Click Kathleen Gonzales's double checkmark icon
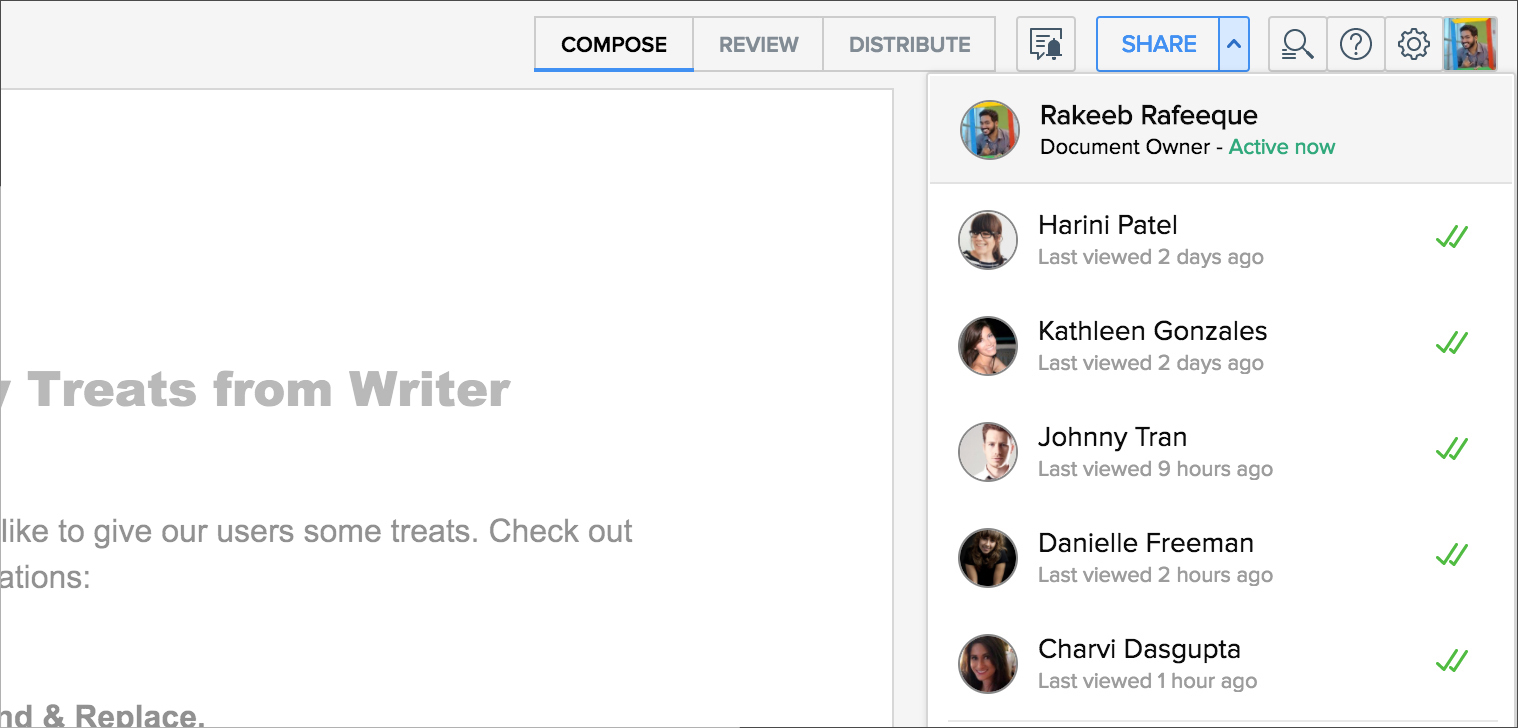 click(1451, 344)
